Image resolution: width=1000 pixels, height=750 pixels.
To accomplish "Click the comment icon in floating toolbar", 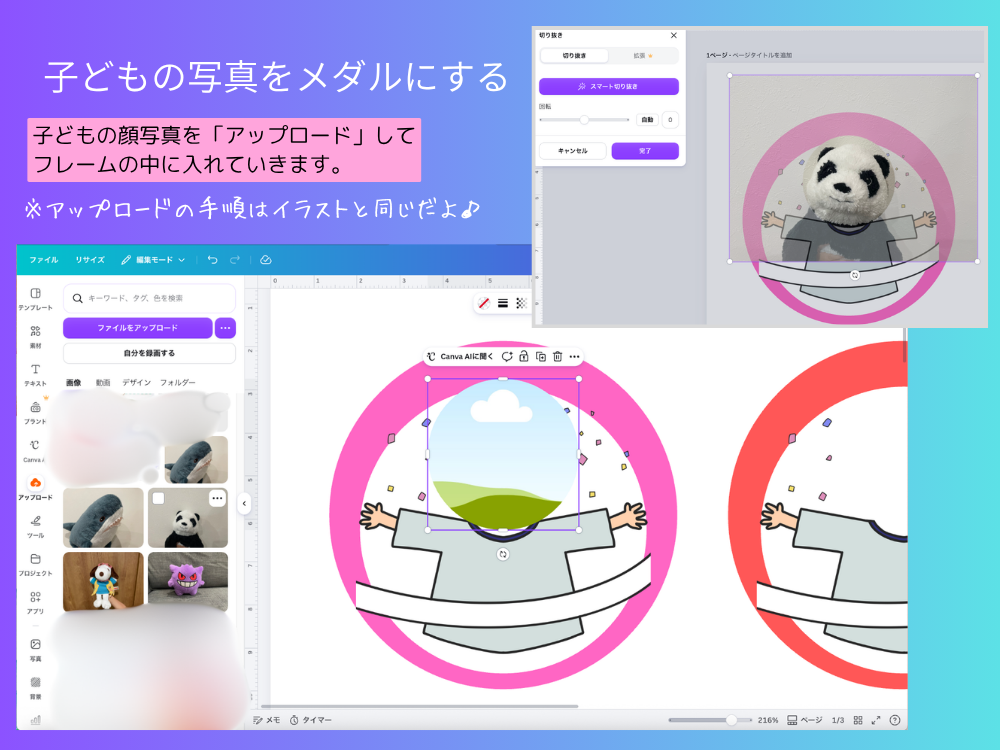I will 507,357.
